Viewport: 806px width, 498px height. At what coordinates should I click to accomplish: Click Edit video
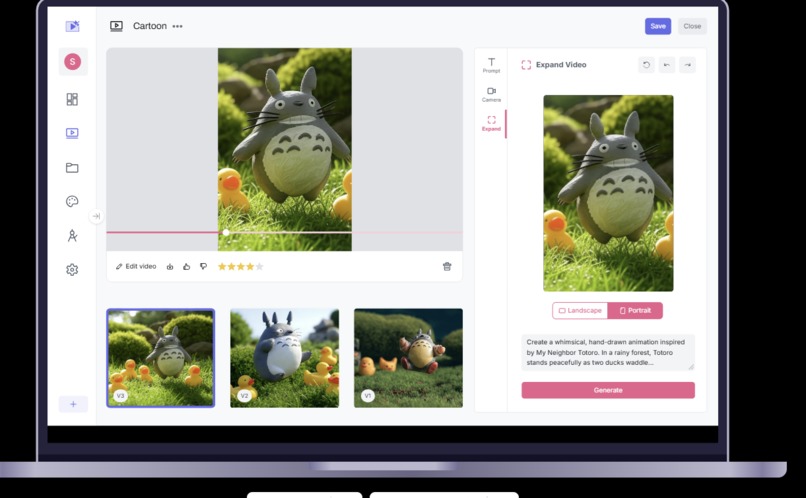click(x=136, y=266)
